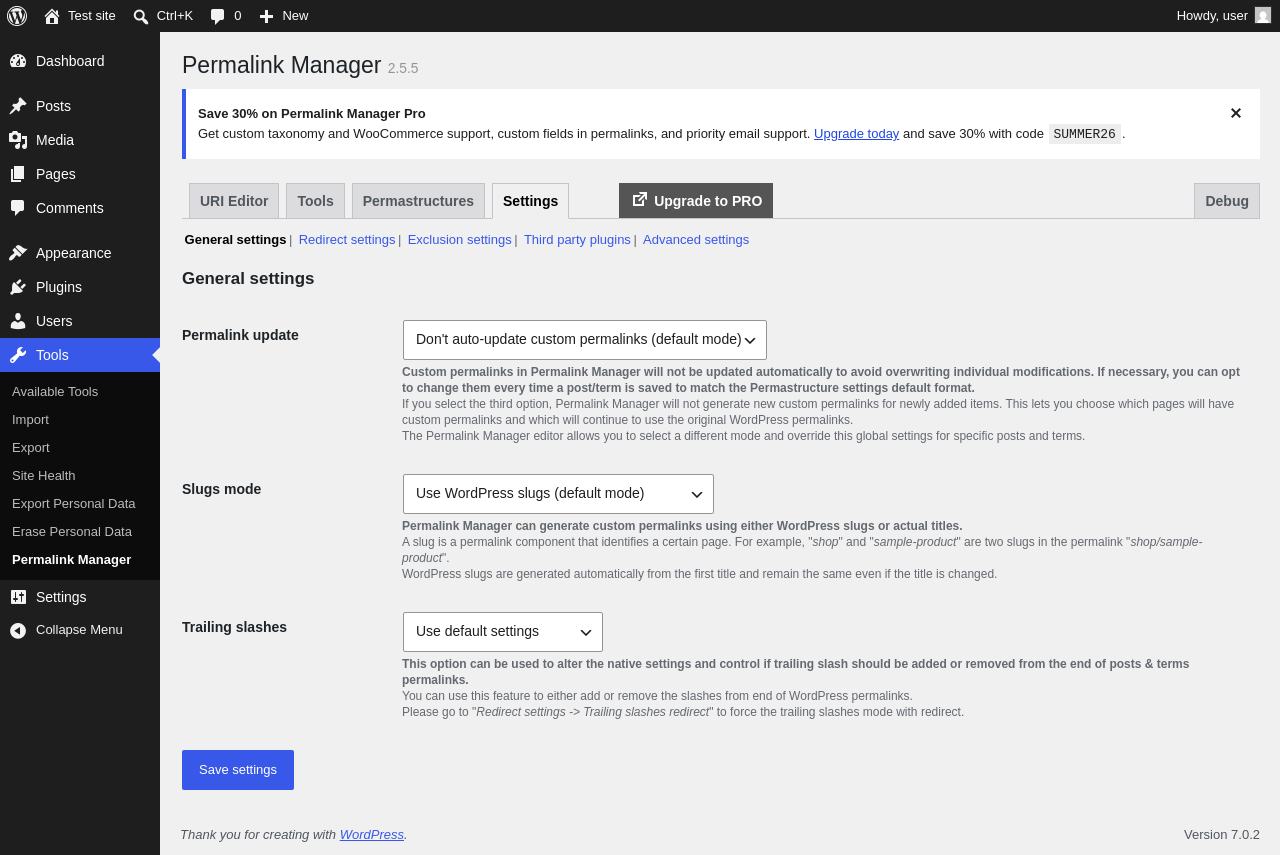Click the Collapse Menu arrow icon
Viewport: 1280px width, 855px height.
(18, 630)
